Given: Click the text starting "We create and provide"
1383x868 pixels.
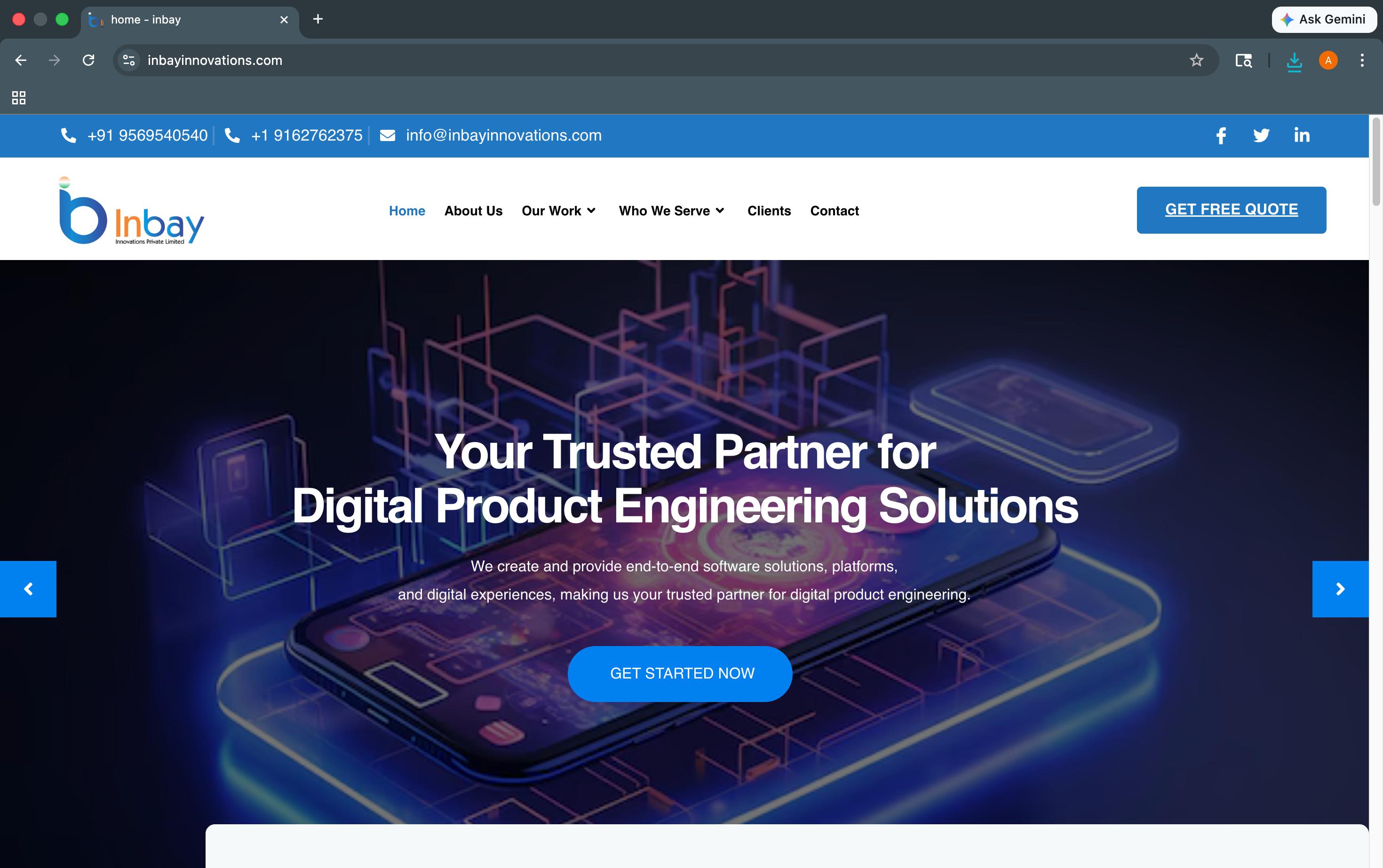Looking at the screenshot, I should pyautogui.click(x=684, y=580).
